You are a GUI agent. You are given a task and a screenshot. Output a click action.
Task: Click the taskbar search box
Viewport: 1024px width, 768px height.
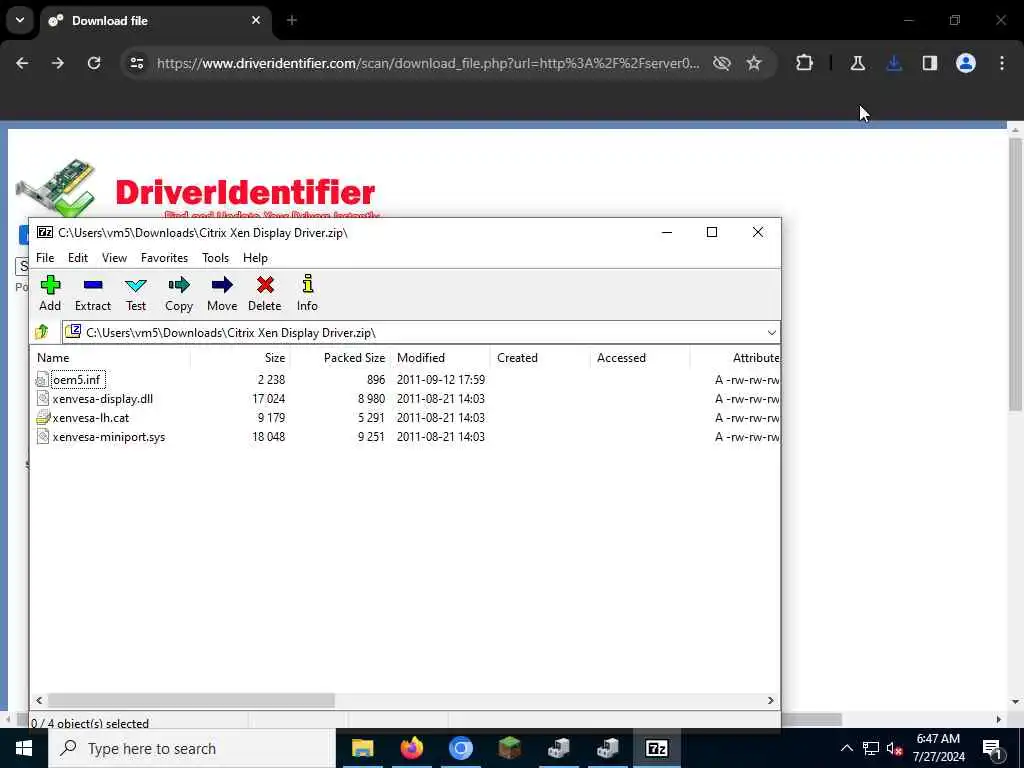tap(191, 748)
